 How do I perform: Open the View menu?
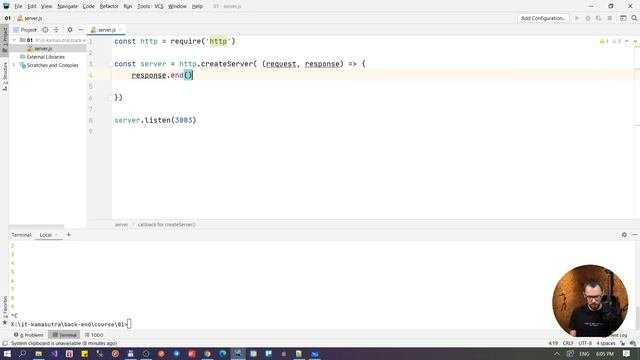47,7
